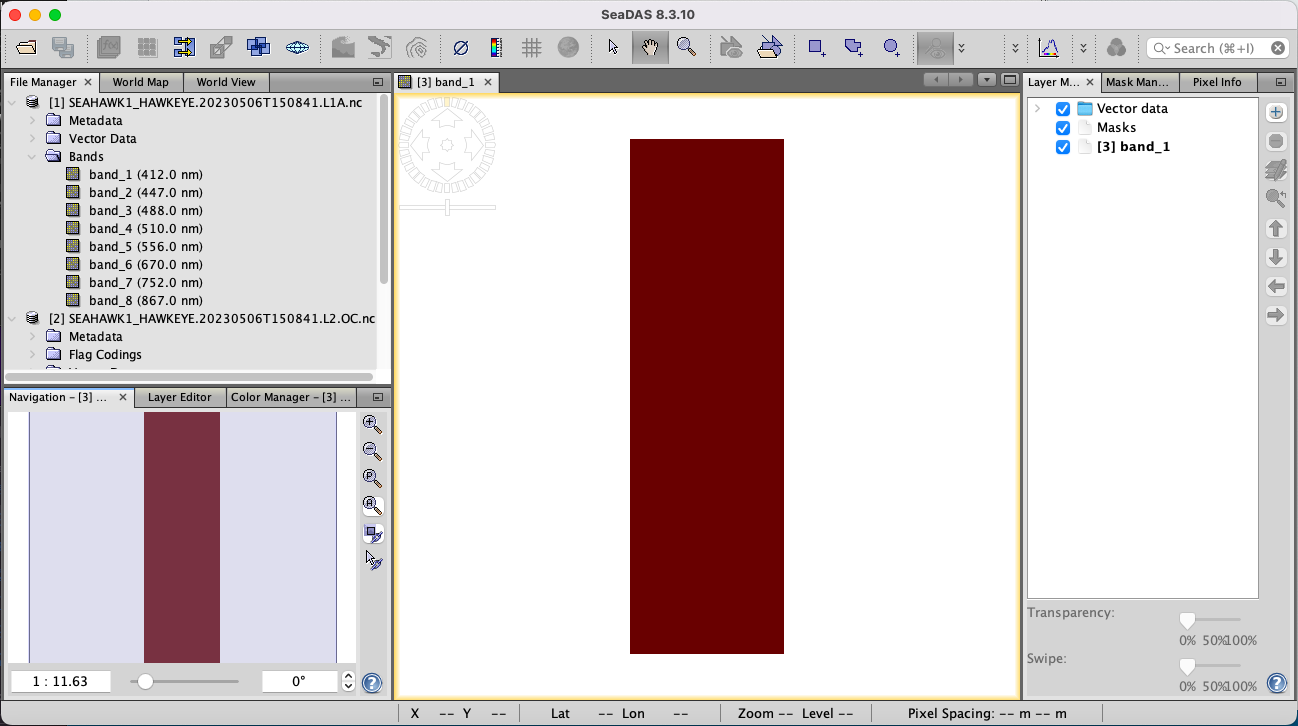
Task: Click the overlapping blue squares collocation icon
Action: coord(259,47)
